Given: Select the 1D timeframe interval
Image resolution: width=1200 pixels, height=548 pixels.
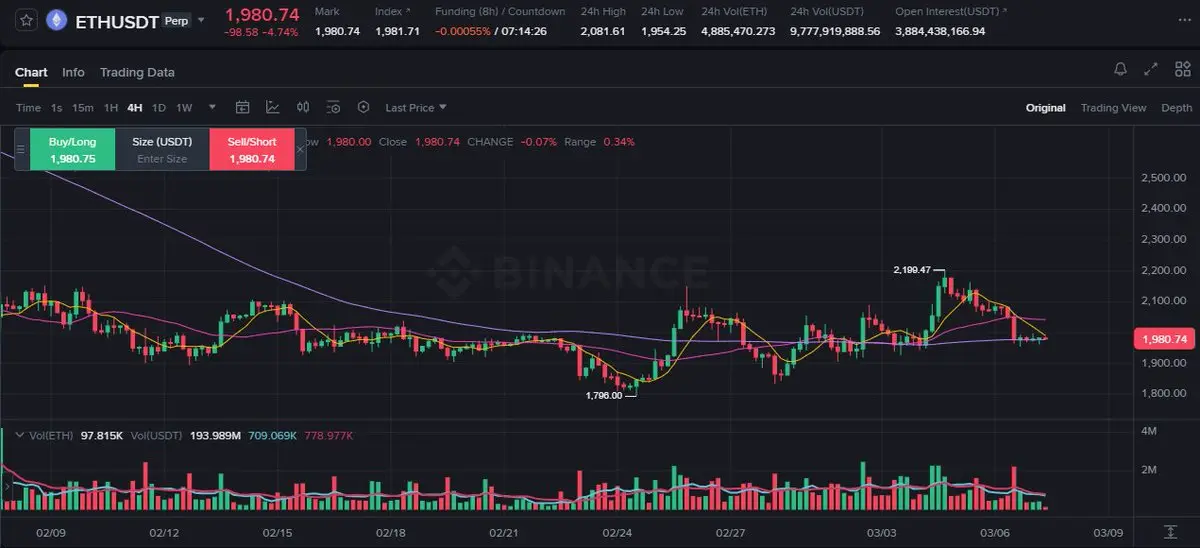Looking at the screenshot, I should click(158, 108).
